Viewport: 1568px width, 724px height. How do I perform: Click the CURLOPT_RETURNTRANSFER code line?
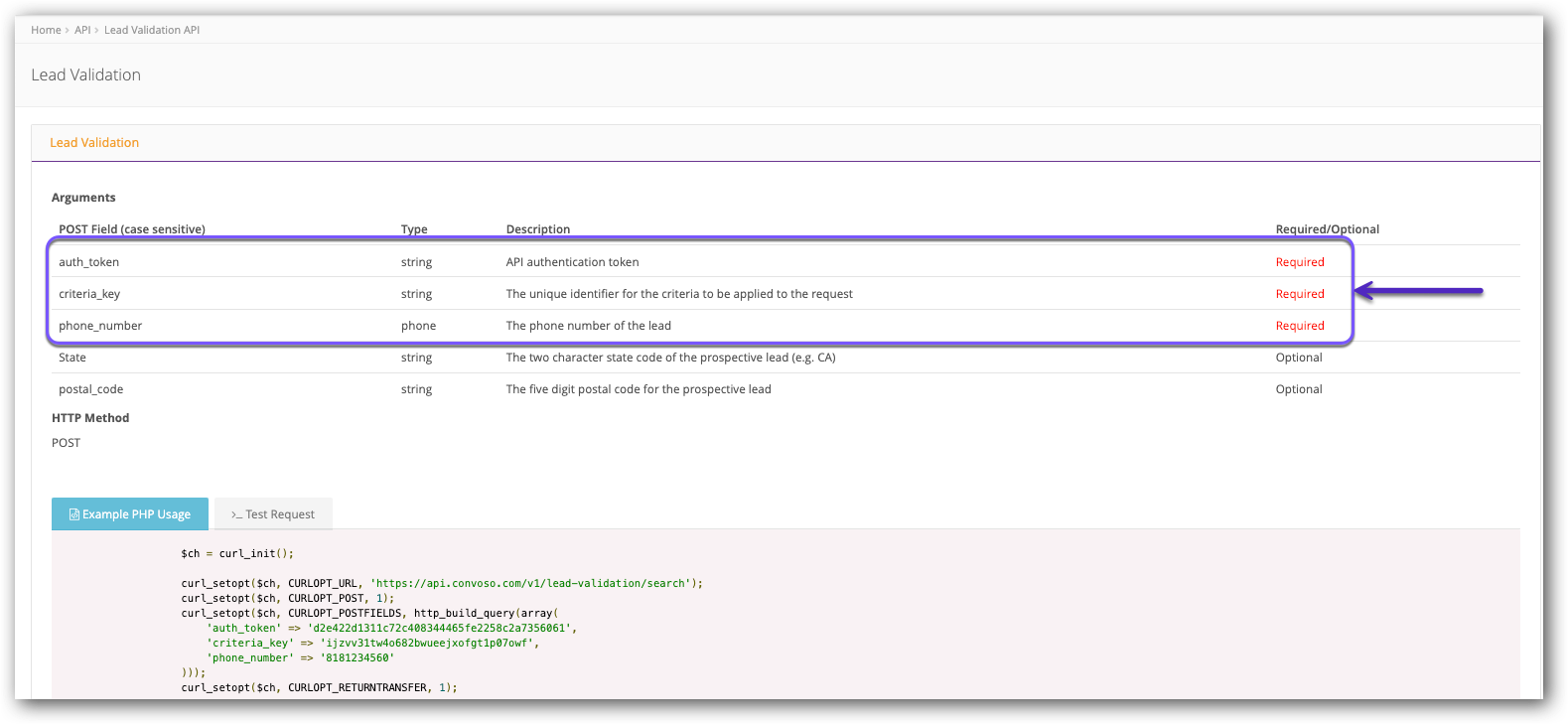(319, 687)
